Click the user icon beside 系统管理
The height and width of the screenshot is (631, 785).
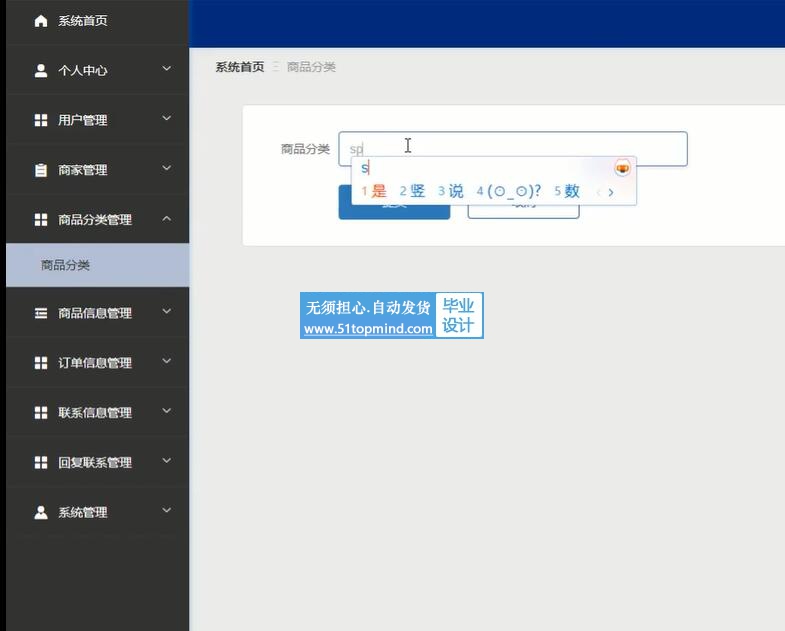click(x=41, y=512)
